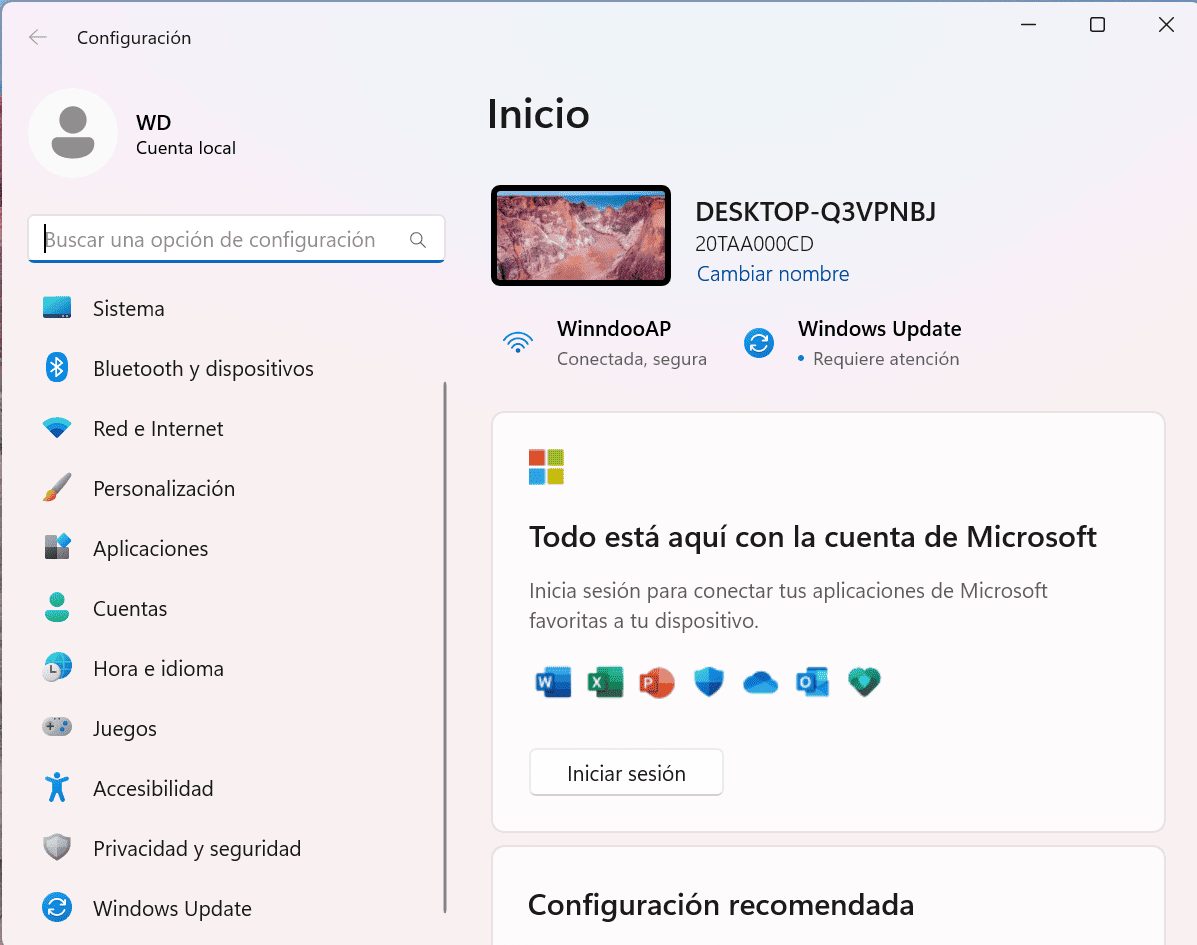Click the Inicio page heading
Screen dimensions: 1197x945
tap(538, 114)
